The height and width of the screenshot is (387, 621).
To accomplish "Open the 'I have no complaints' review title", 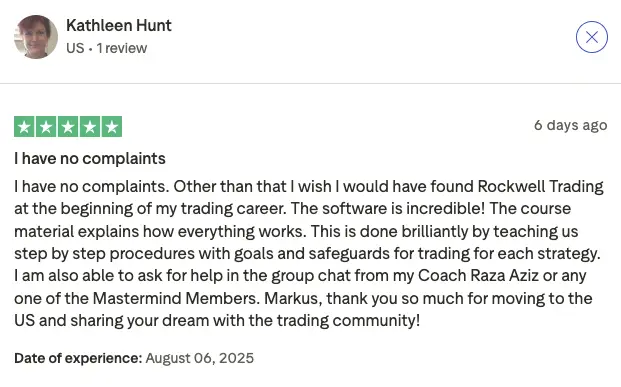I will (90, 158).
